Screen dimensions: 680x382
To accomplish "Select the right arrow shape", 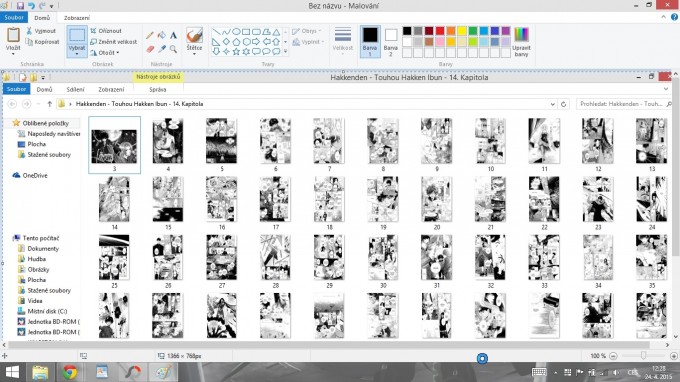I will 256,42.
